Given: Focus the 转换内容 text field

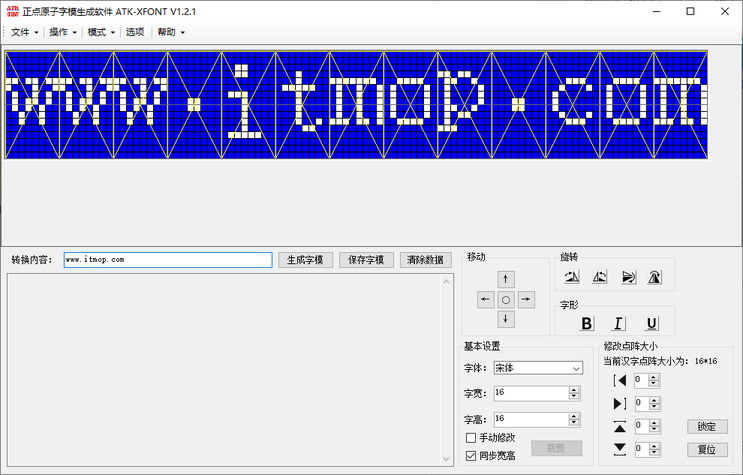Looking at the screenshot, I should pyautogui.click(x=168, y=260).
